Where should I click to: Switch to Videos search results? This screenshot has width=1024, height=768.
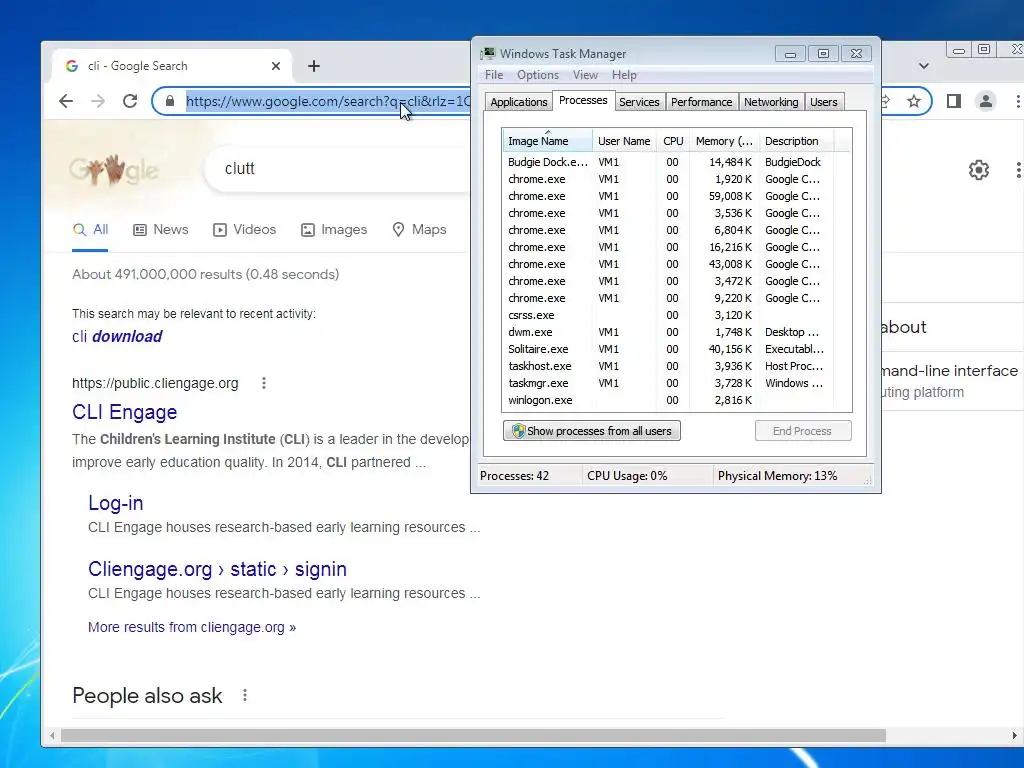[244, 230]
